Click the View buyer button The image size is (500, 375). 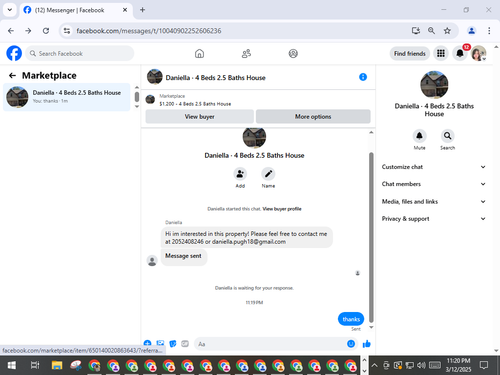(x=199, y=116)
